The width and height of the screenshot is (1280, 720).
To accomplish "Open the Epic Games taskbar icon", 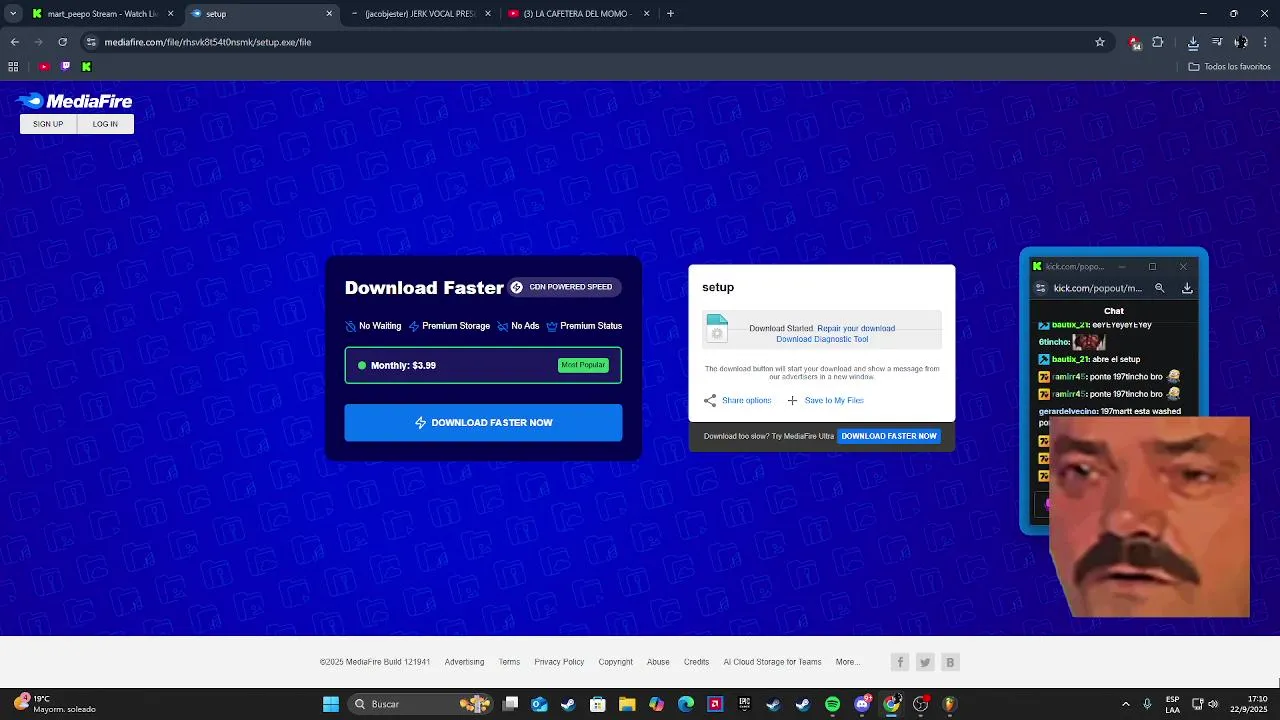I will pos(744,704).
